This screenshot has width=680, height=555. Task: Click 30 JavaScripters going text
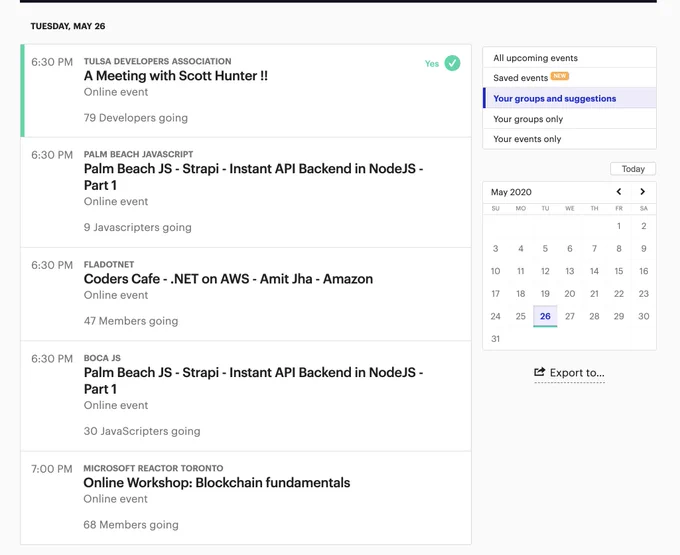click(142, 431)
